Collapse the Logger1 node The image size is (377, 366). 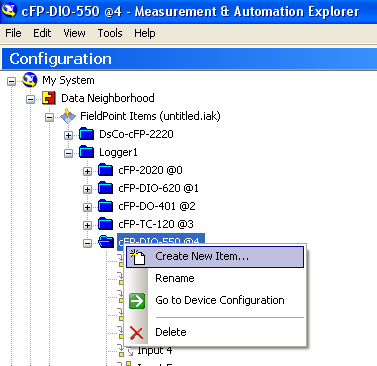[x=68, y=153]
